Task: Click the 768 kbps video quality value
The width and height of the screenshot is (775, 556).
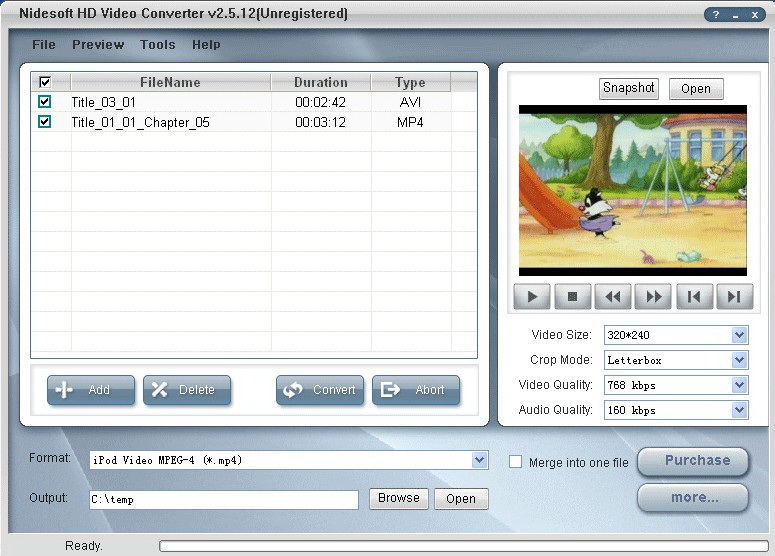Action: point(631,385)
